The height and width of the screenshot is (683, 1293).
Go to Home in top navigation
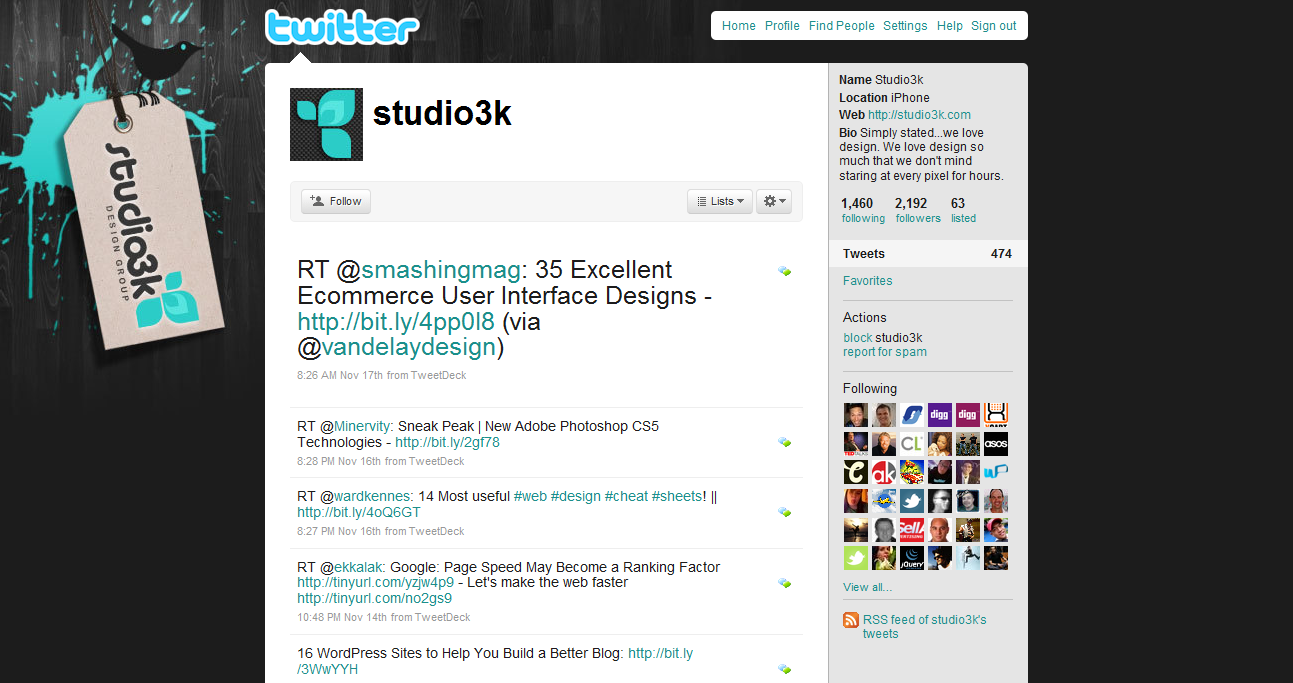pyautogui.click(x=739, y=26)
